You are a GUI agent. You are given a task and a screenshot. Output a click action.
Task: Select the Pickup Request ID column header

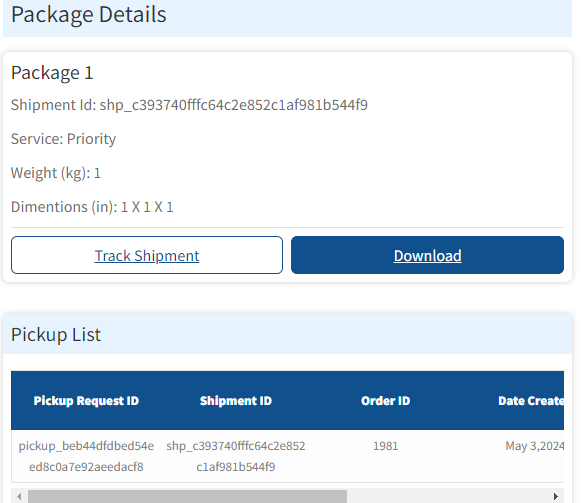pos(86,401)
